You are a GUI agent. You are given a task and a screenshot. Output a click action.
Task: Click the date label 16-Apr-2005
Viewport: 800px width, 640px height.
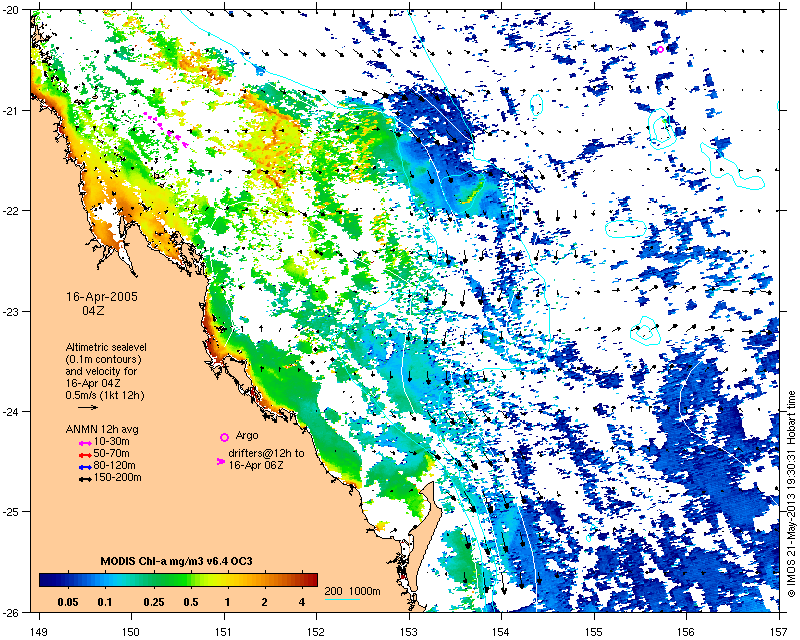[102, 297]
